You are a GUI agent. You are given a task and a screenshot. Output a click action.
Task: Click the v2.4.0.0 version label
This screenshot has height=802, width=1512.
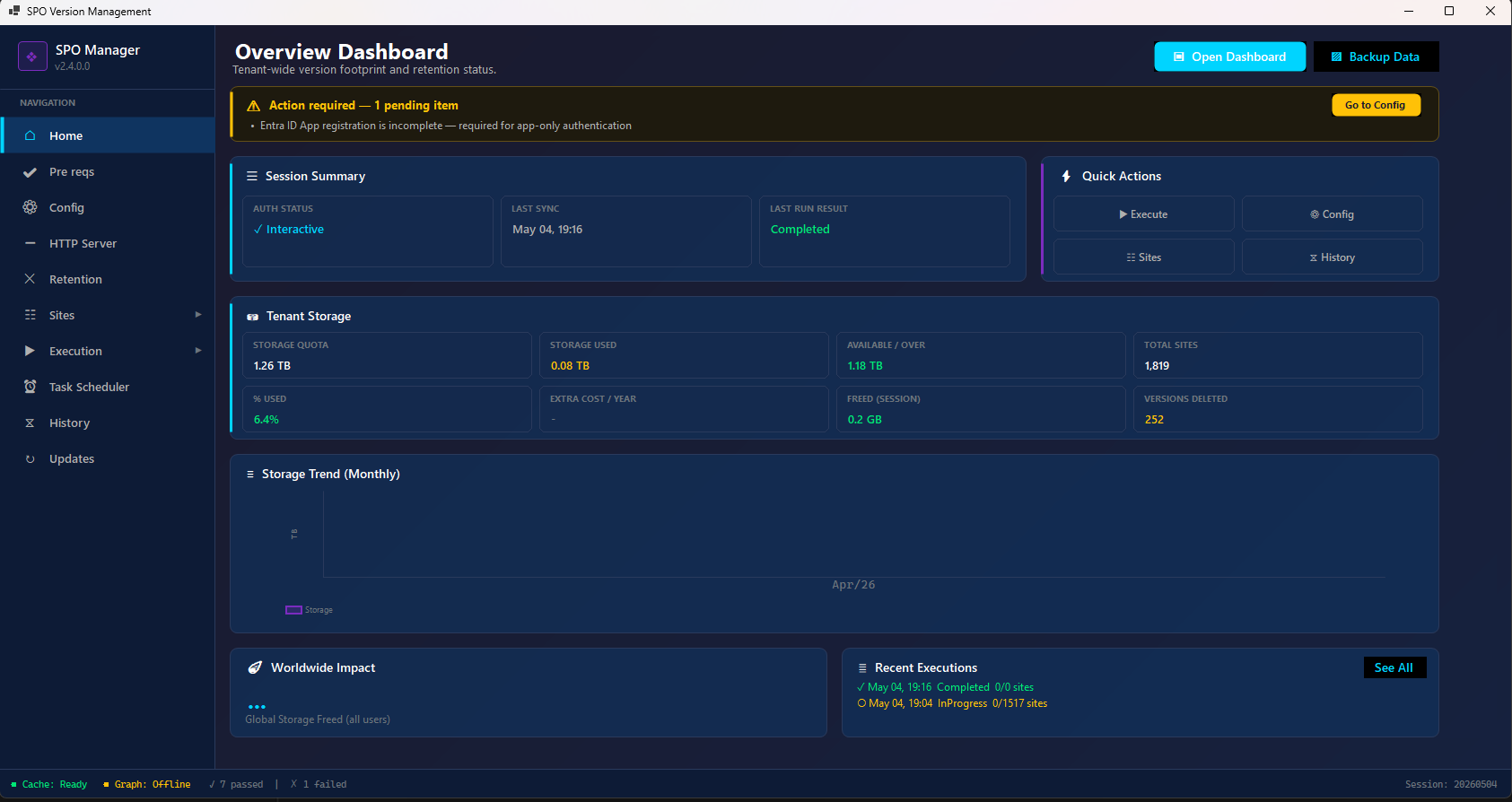pyautogui.click(x=73, y=66)
